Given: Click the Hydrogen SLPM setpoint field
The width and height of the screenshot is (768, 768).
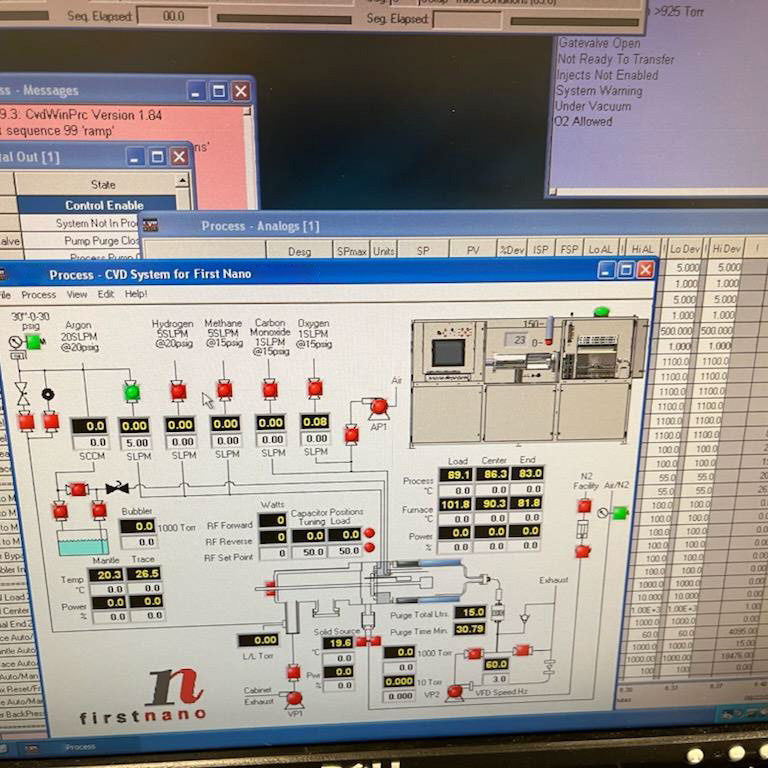Looking at the screenshot, I should (x=181, y=441).
